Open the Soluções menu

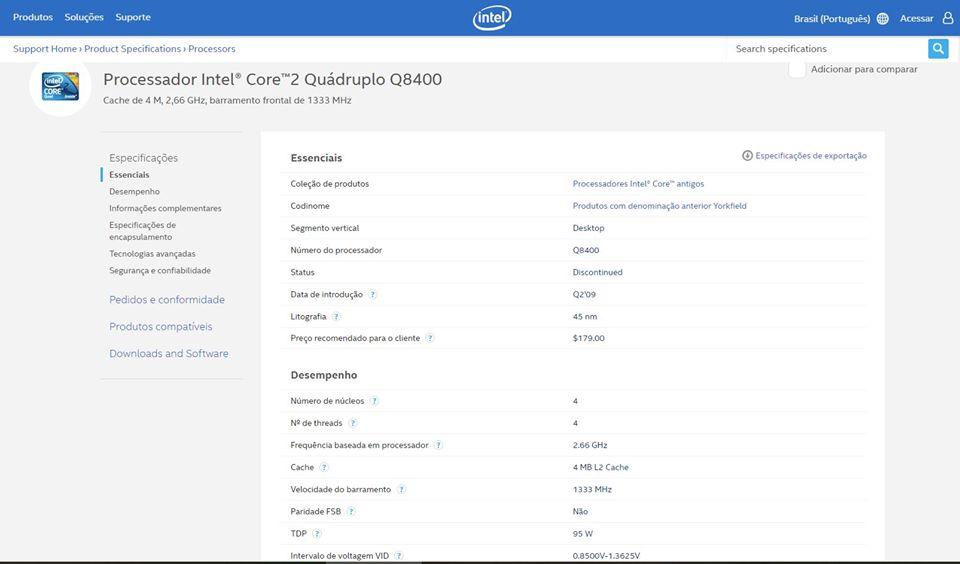pos(84,17)
